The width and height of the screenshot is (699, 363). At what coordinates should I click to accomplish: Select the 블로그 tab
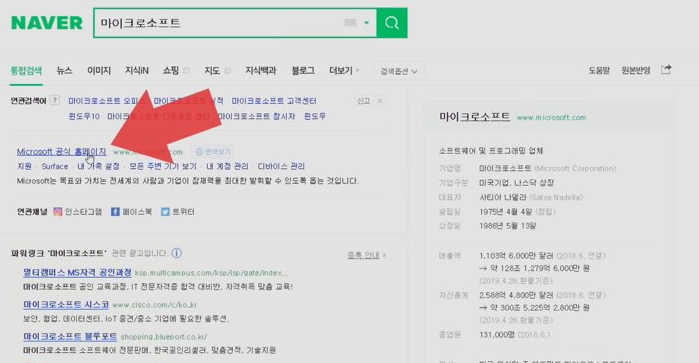coord(303,70)
